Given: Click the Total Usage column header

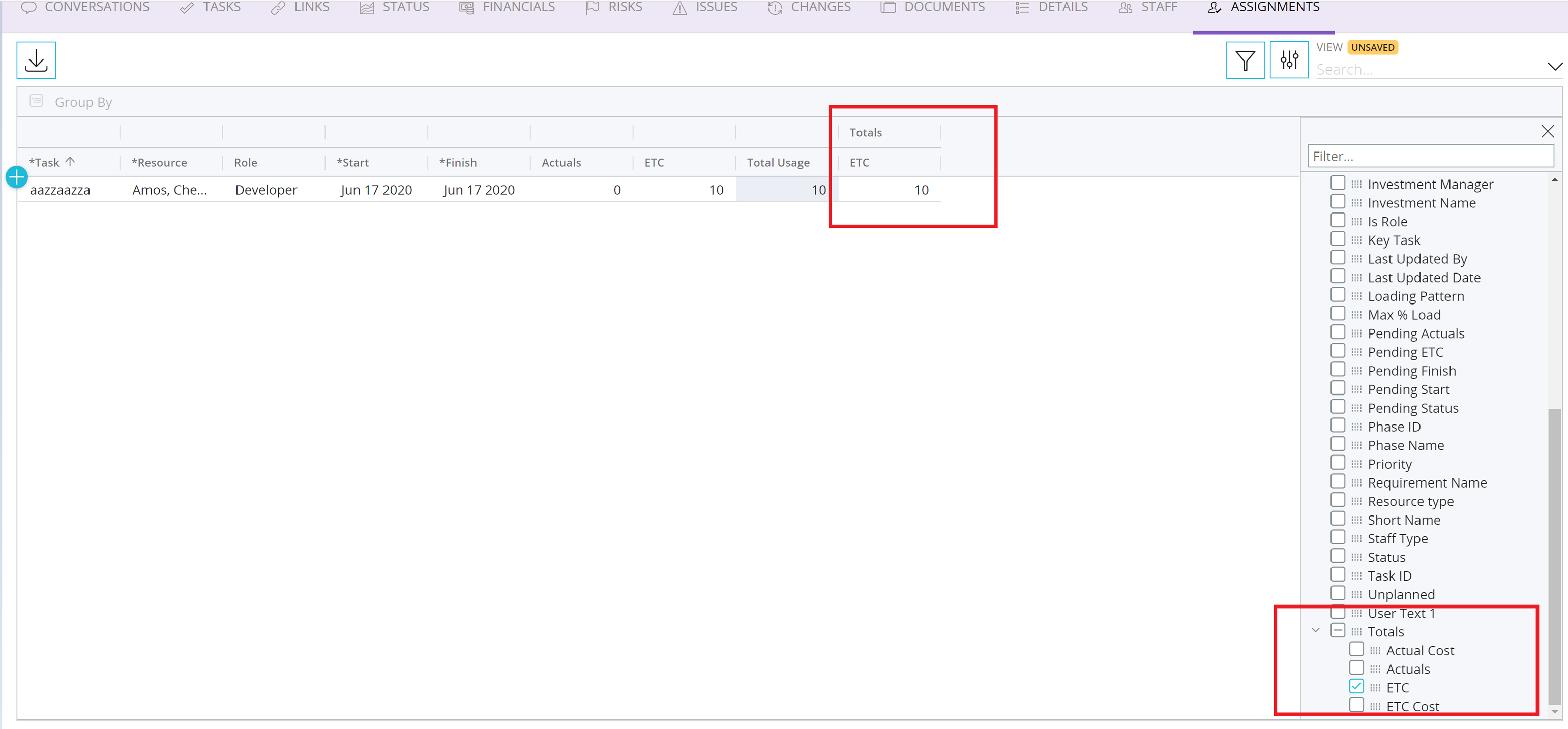Looking at the screenshot, I should point(778,163).
